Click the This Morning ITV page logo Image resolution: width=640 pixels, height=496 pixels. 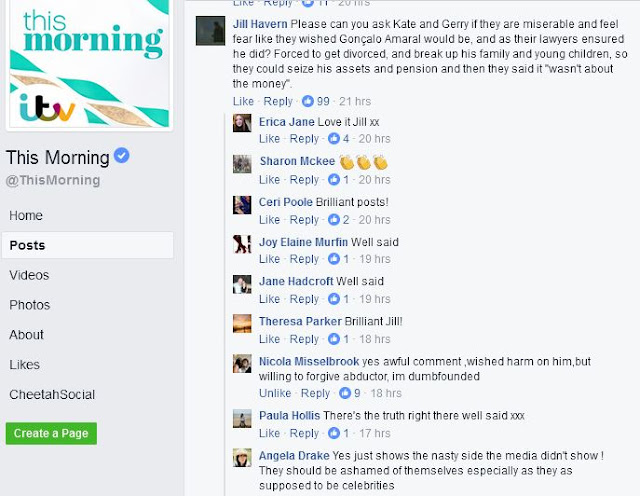pyautogui.click(x=89, y=64)
